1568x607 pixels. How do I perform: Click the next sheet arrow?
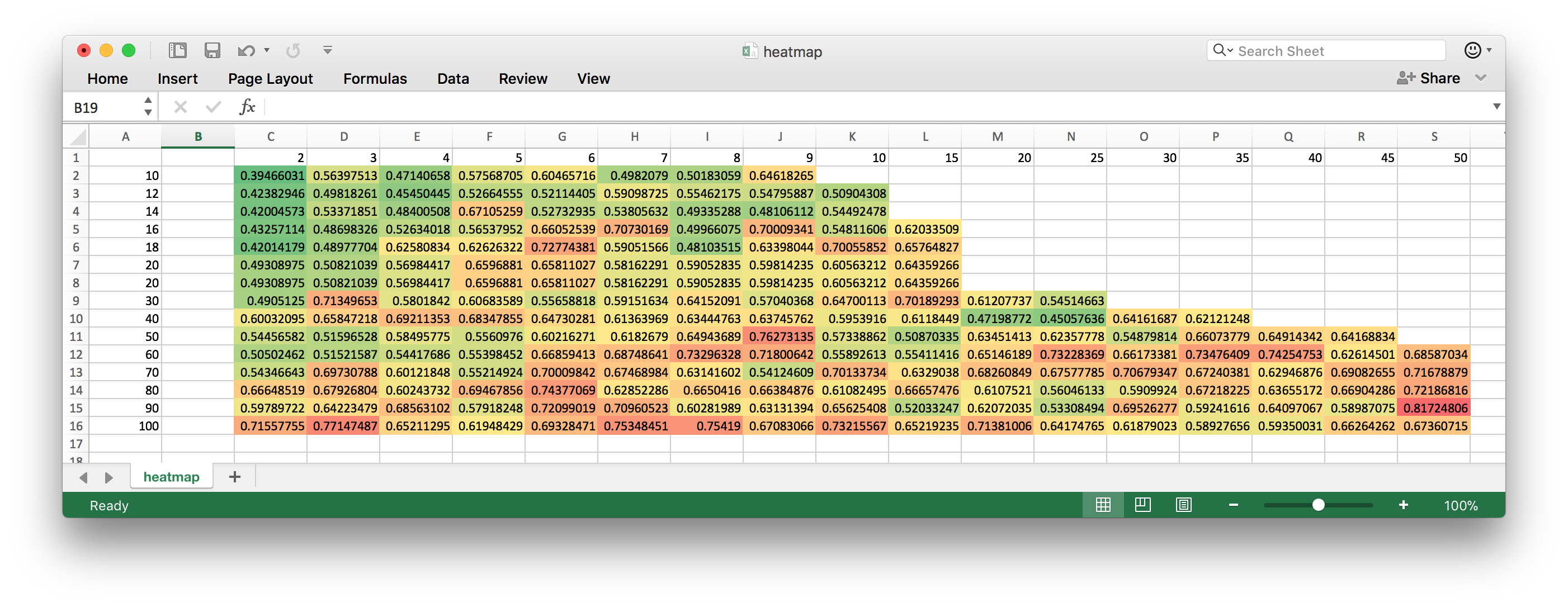pyautogui.click(x=108, y=478)
